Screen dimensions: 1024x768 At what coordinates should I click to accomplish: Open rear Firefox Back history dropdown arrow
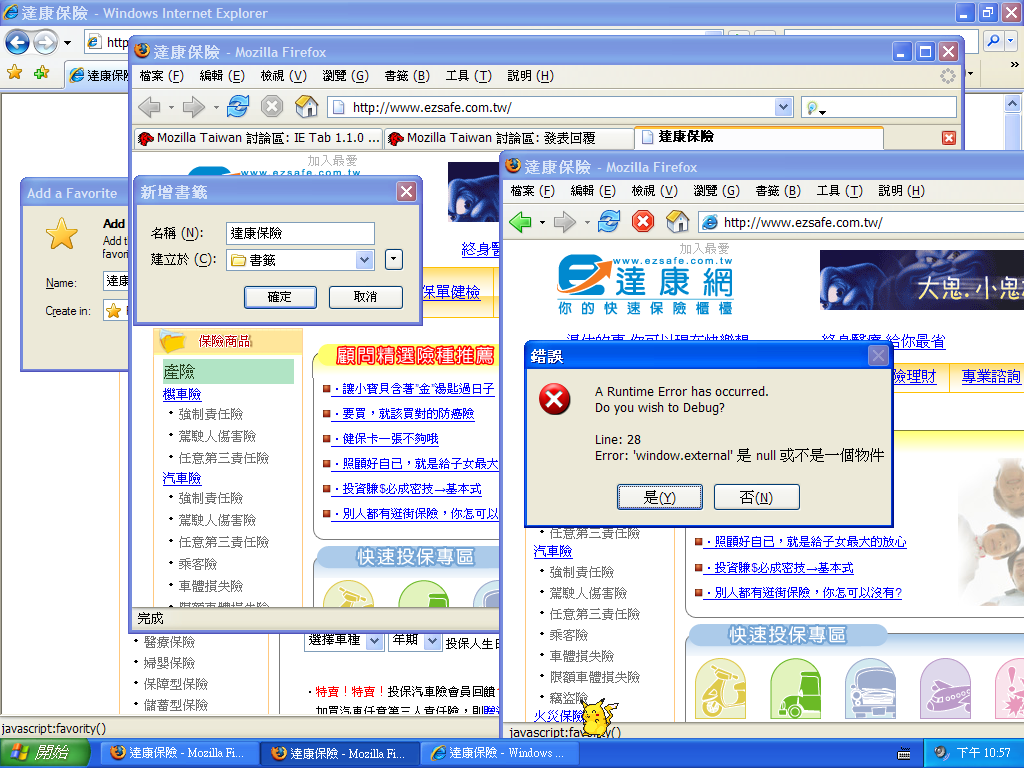(x=171, y=107)
